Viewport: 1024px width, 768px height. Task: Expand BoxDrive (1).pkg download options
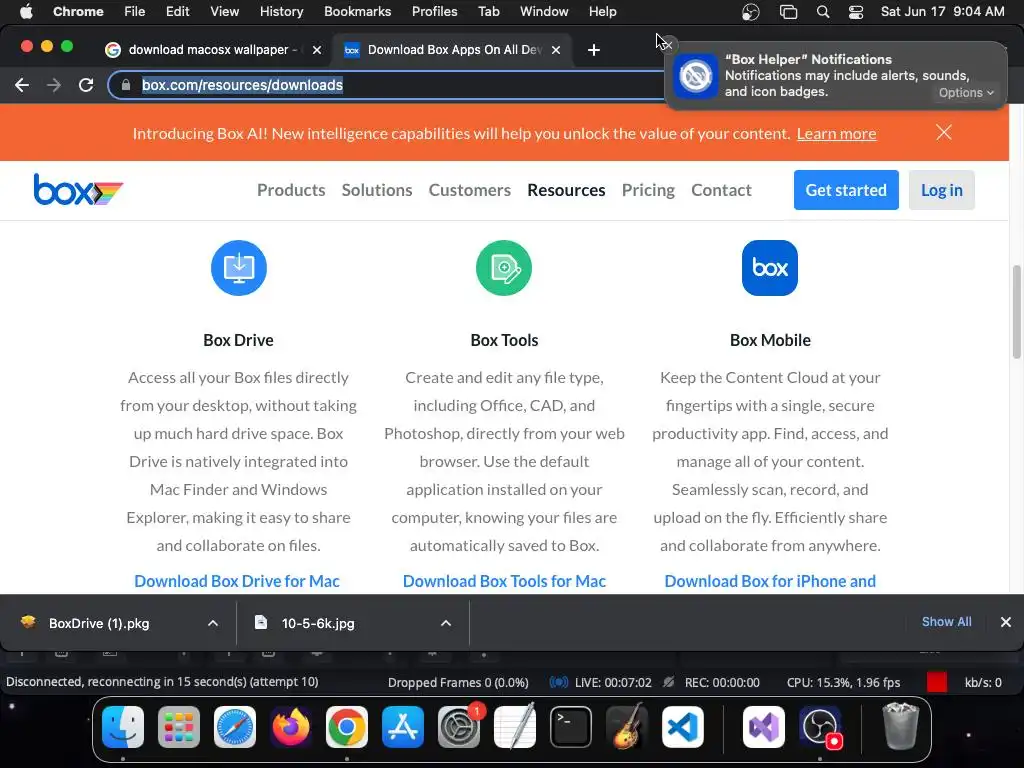pyautogui.click(x=213, y=623)
